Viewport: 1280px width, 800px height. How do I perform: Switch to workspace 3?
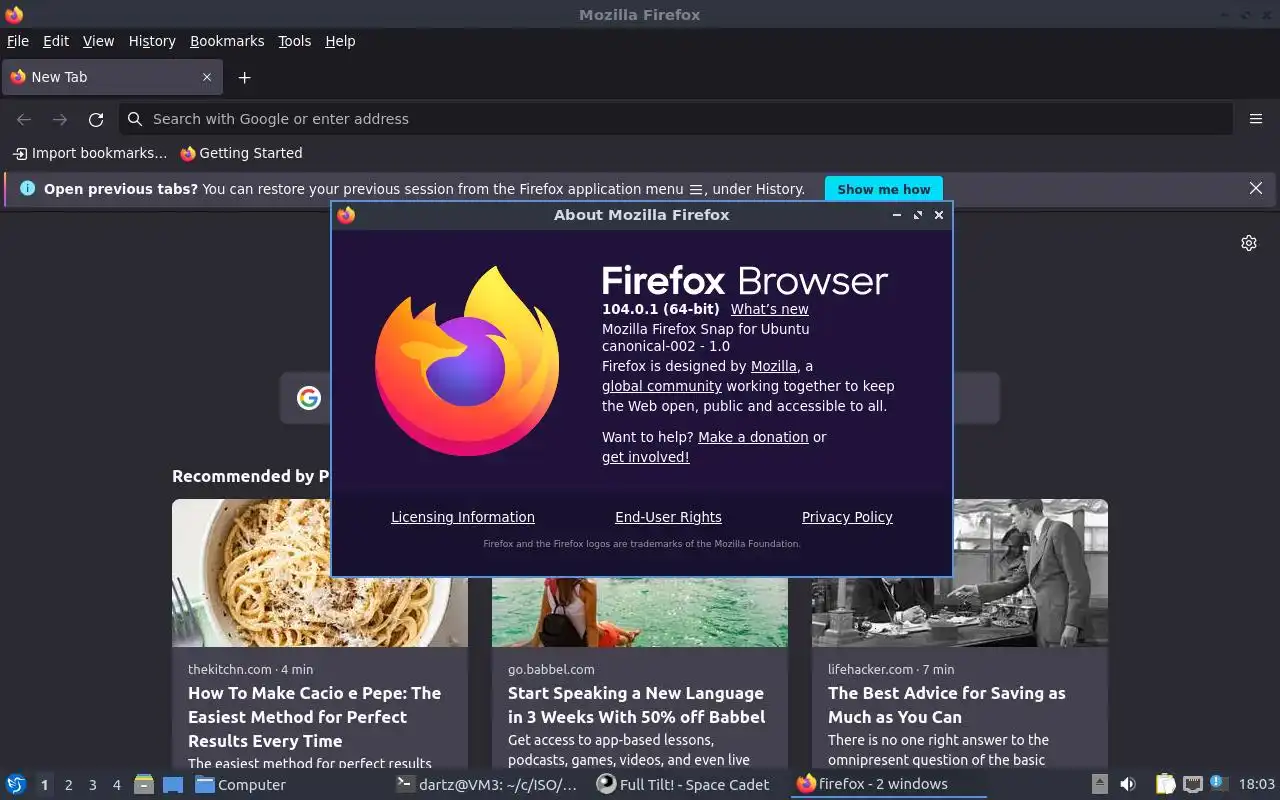(92, 785)
